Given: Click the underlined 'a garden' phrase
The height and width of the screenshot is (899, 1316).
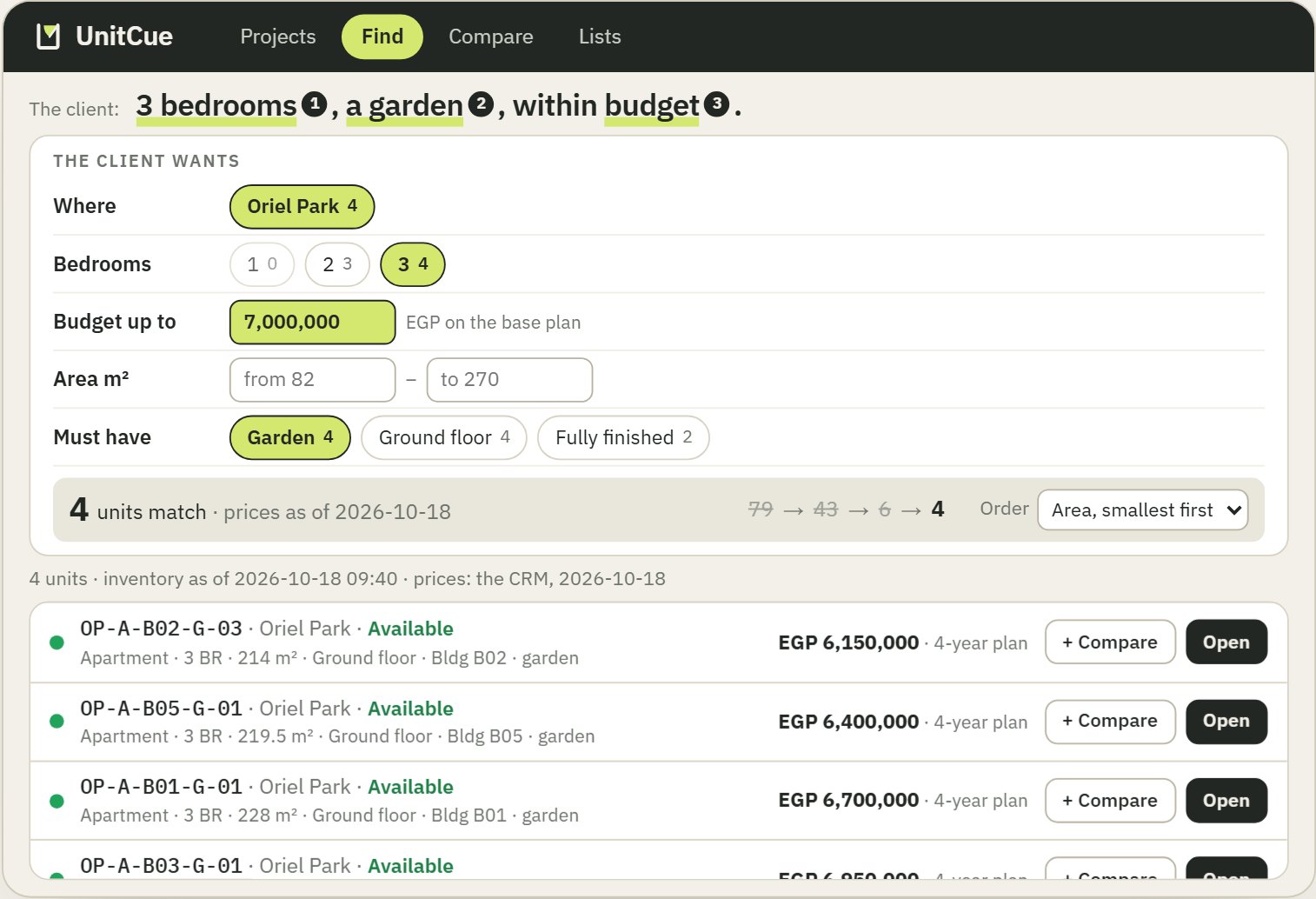Looking at the screenshot, I should [404, 106].
